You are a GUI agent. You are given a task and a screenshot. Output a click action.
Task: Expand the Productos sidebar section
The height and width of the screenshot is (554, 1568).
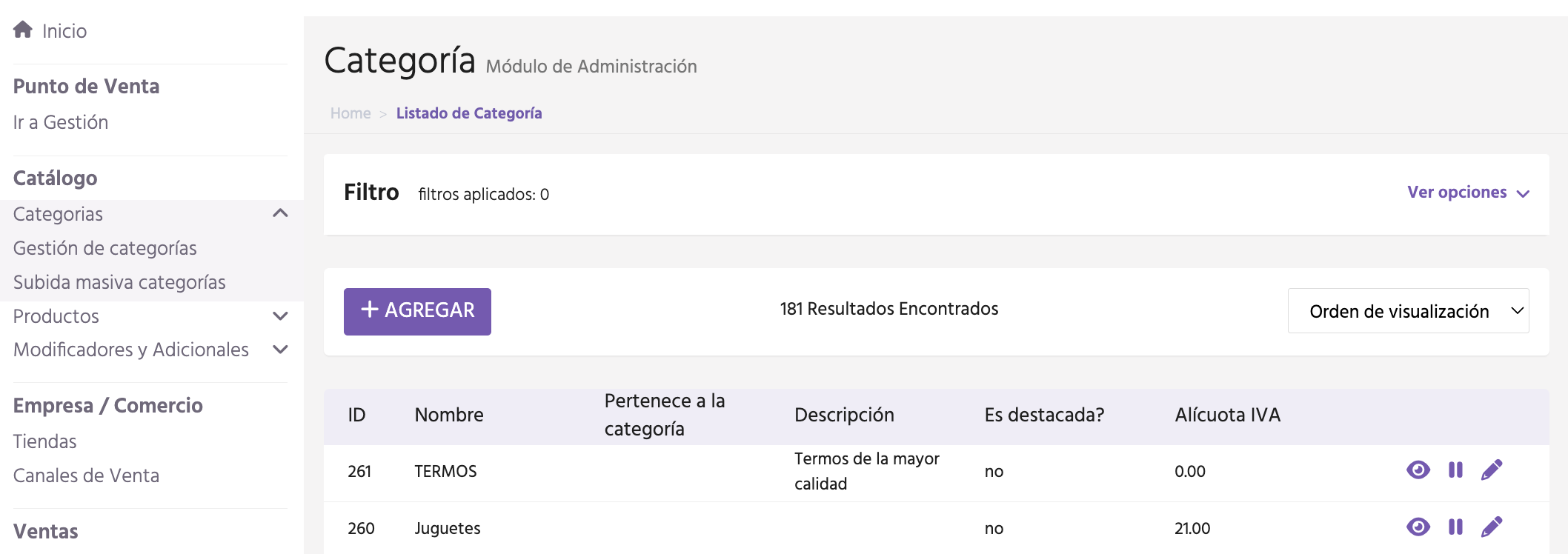[x=280, y=316]
